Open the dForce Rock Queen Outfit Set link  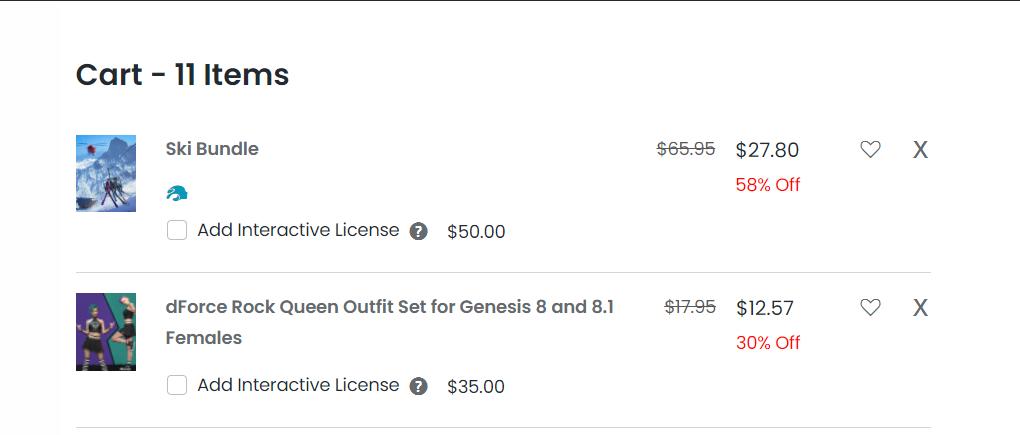389,307
